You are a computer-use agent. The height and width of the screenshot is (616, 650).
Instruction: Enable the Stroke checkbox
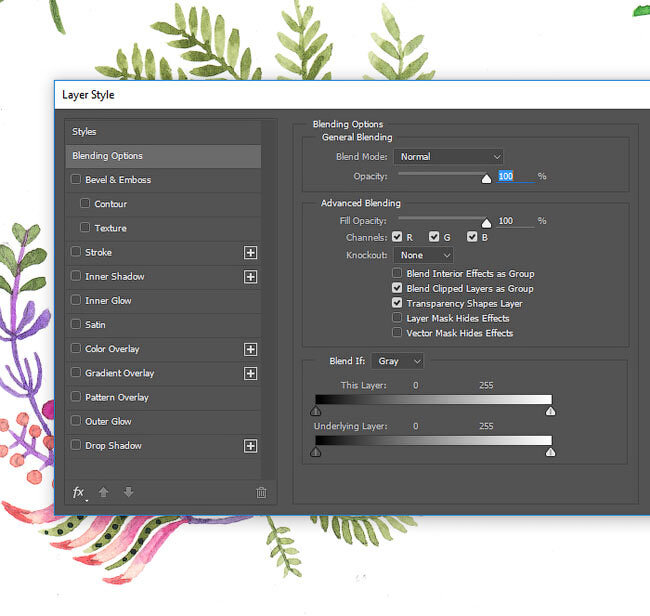pyautogui.click(x=76, y=252)
